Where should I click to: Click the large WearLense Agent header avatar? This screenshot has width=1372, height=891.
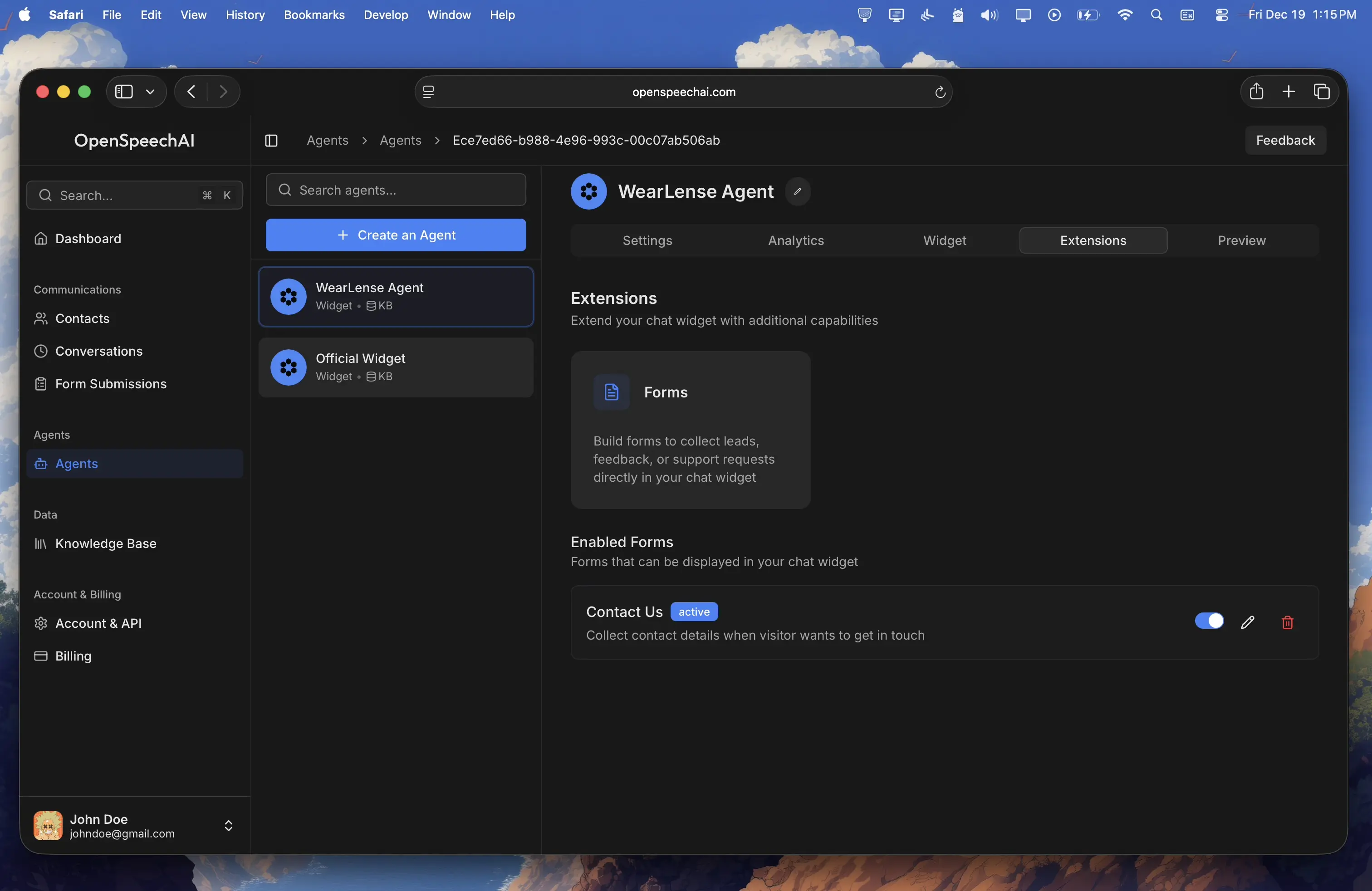588,191
